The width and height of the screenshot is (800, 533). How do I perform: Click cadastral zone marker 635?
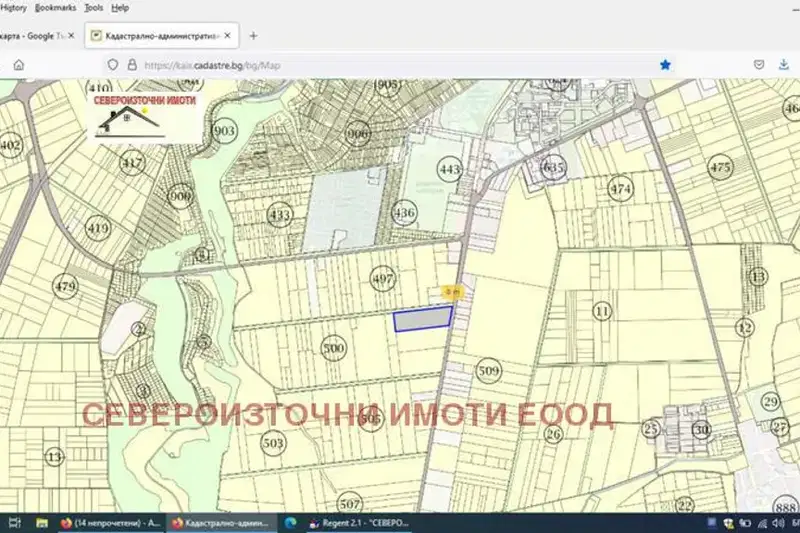click(x=554, y=167)
